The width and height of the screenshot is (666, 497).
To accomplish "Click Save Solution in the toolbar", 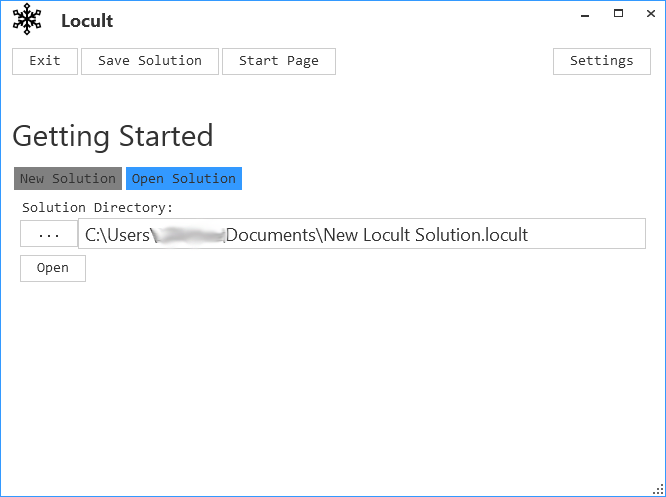I will pos(150,61).
